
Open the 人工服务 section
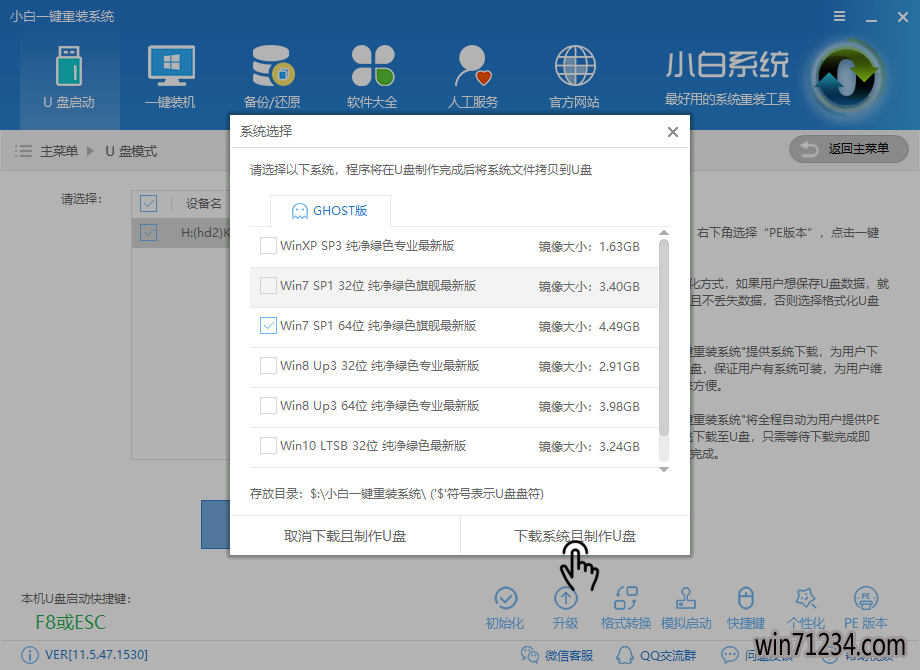(x=473, y=77)
